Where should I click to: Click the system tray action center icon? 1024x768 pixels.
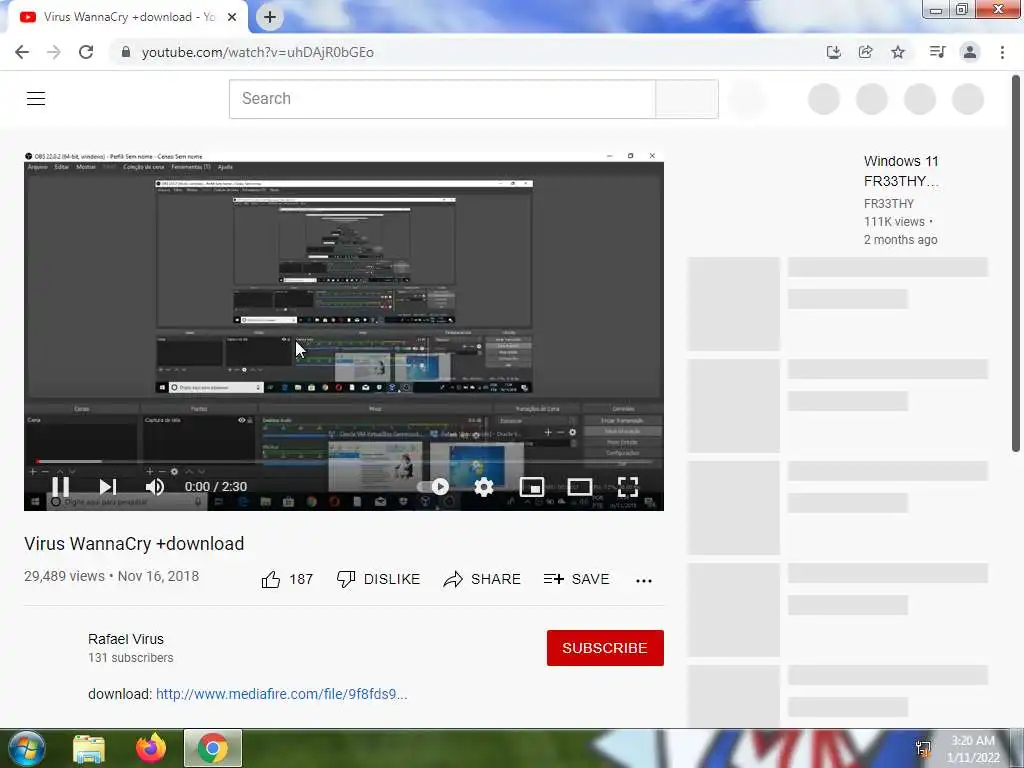pos(923,748)
